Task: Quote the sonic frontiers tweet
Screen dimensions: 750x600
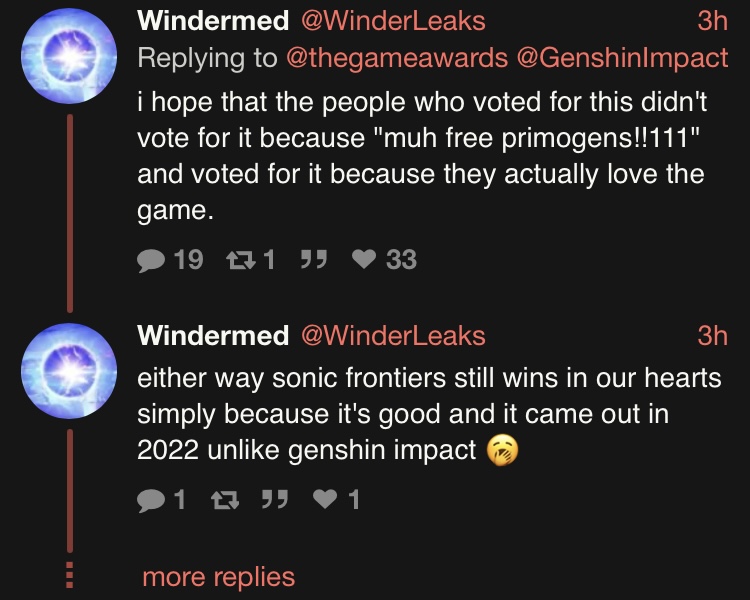Action: (275, 500)
